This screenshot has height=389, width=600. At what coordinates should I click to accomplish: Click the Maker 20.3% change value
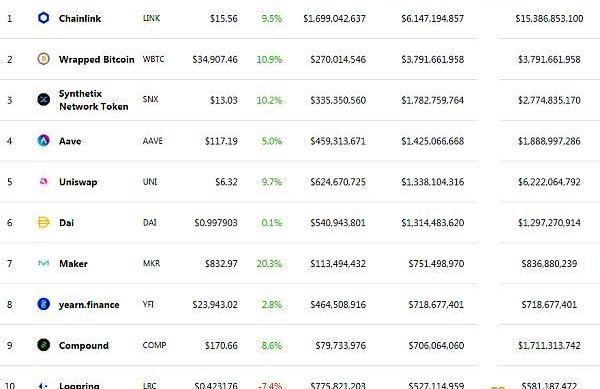(269, 264)
